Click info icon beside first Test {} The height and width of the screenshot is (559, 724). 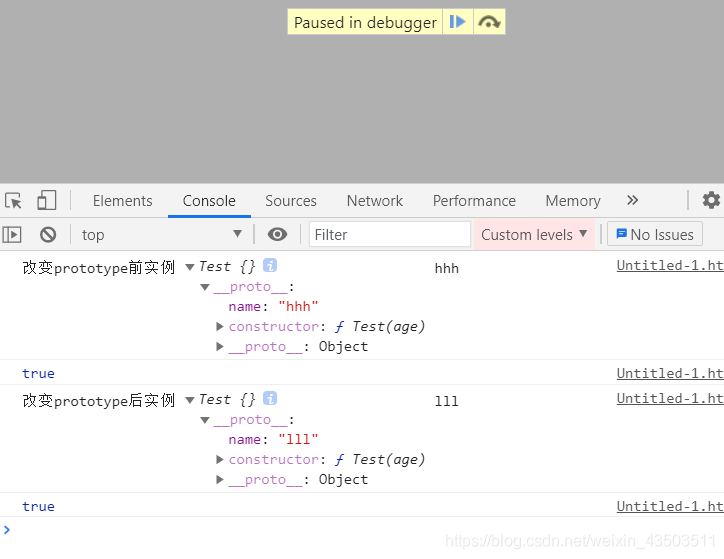[270, 265]
